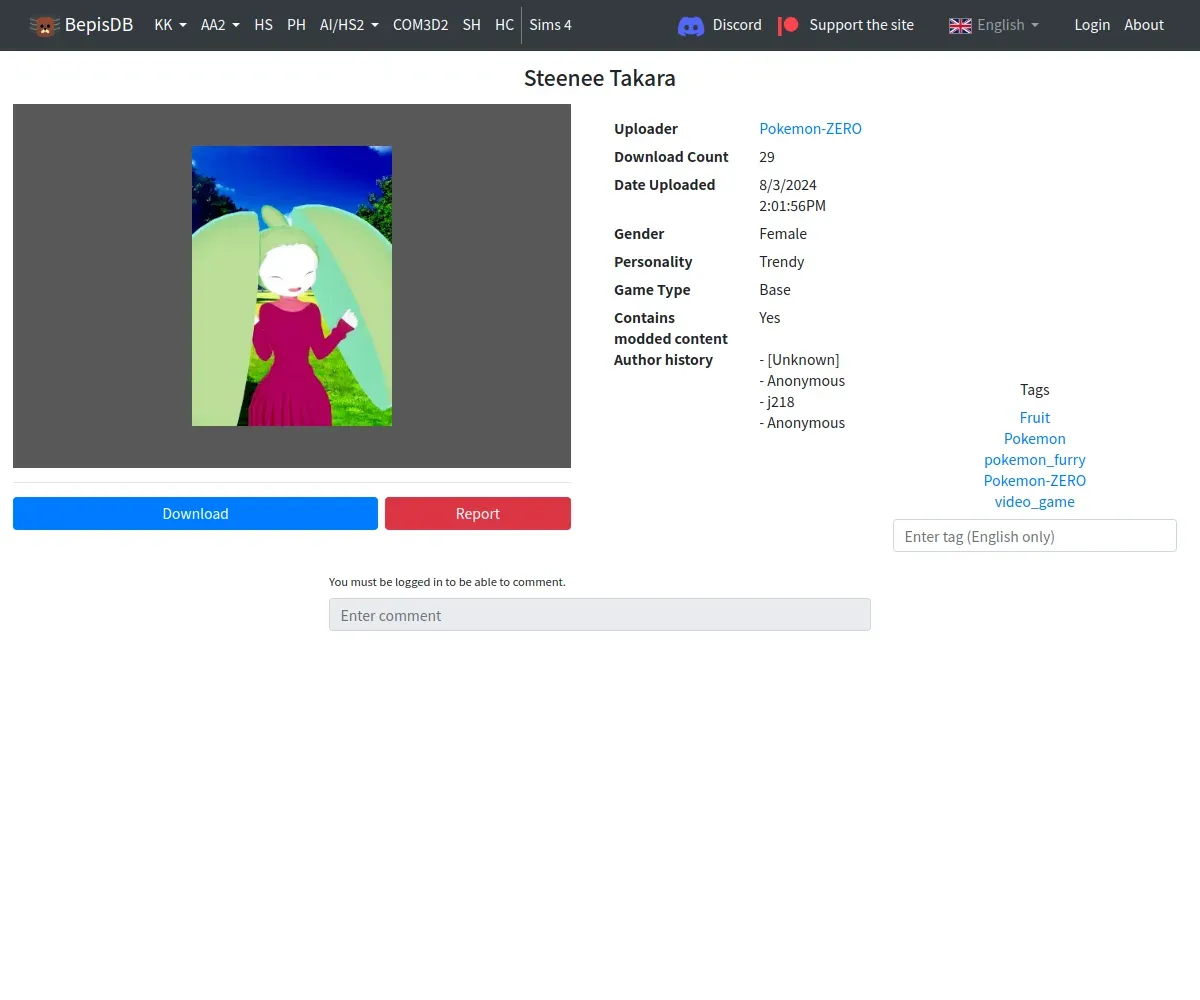Click the UK flag language icon
The width and height of the screenshot is (1200, 1000).
click(960, 25)
